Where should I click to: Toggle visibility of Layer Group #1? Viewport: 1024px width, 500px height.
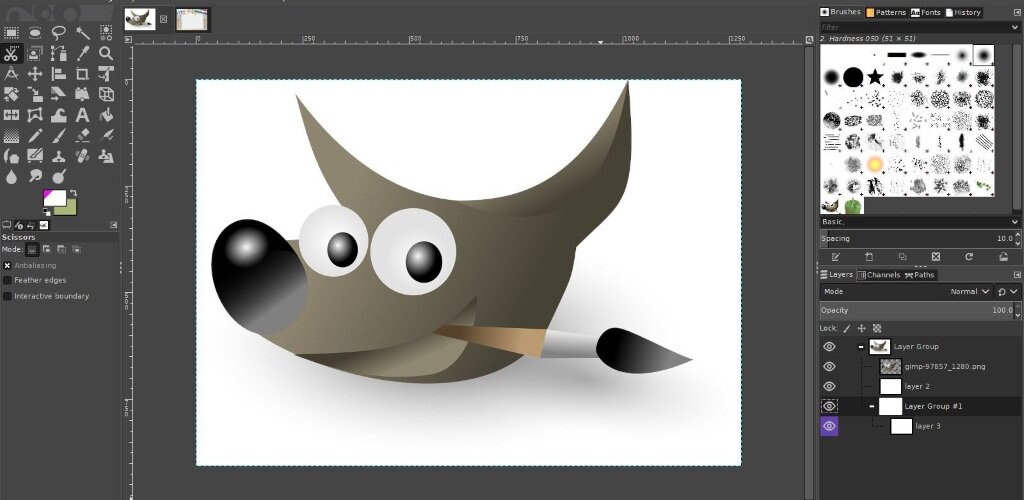click(x=829, y=406)
